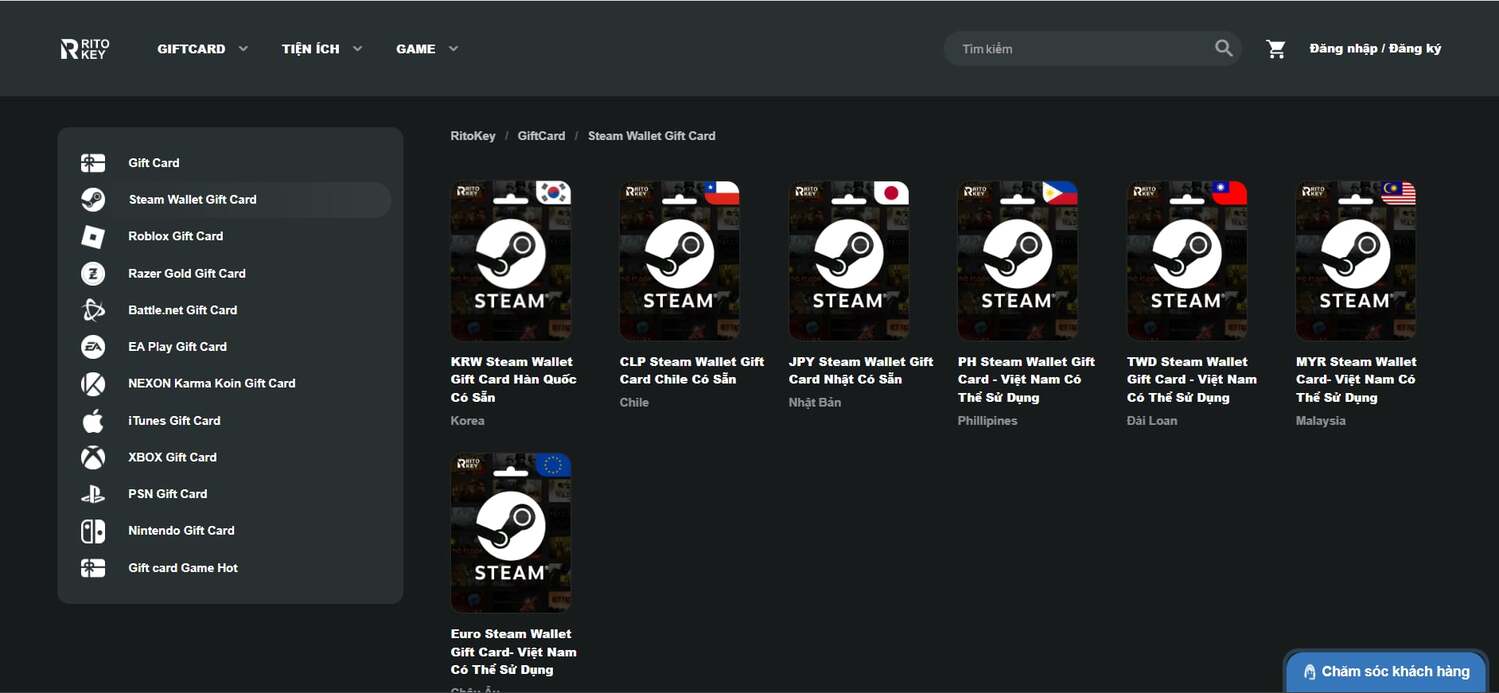This screenshot has width=1499, height=693.
Task: Open the JPY Steam card thumbnail
Action: [848, 261]
